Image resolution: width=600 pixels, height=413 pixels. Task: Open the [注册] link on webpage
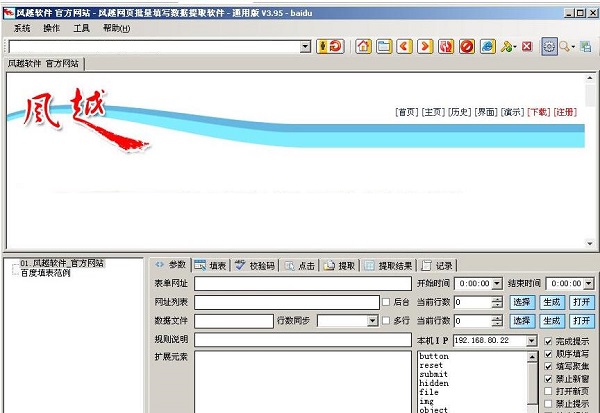pos(565,112)
